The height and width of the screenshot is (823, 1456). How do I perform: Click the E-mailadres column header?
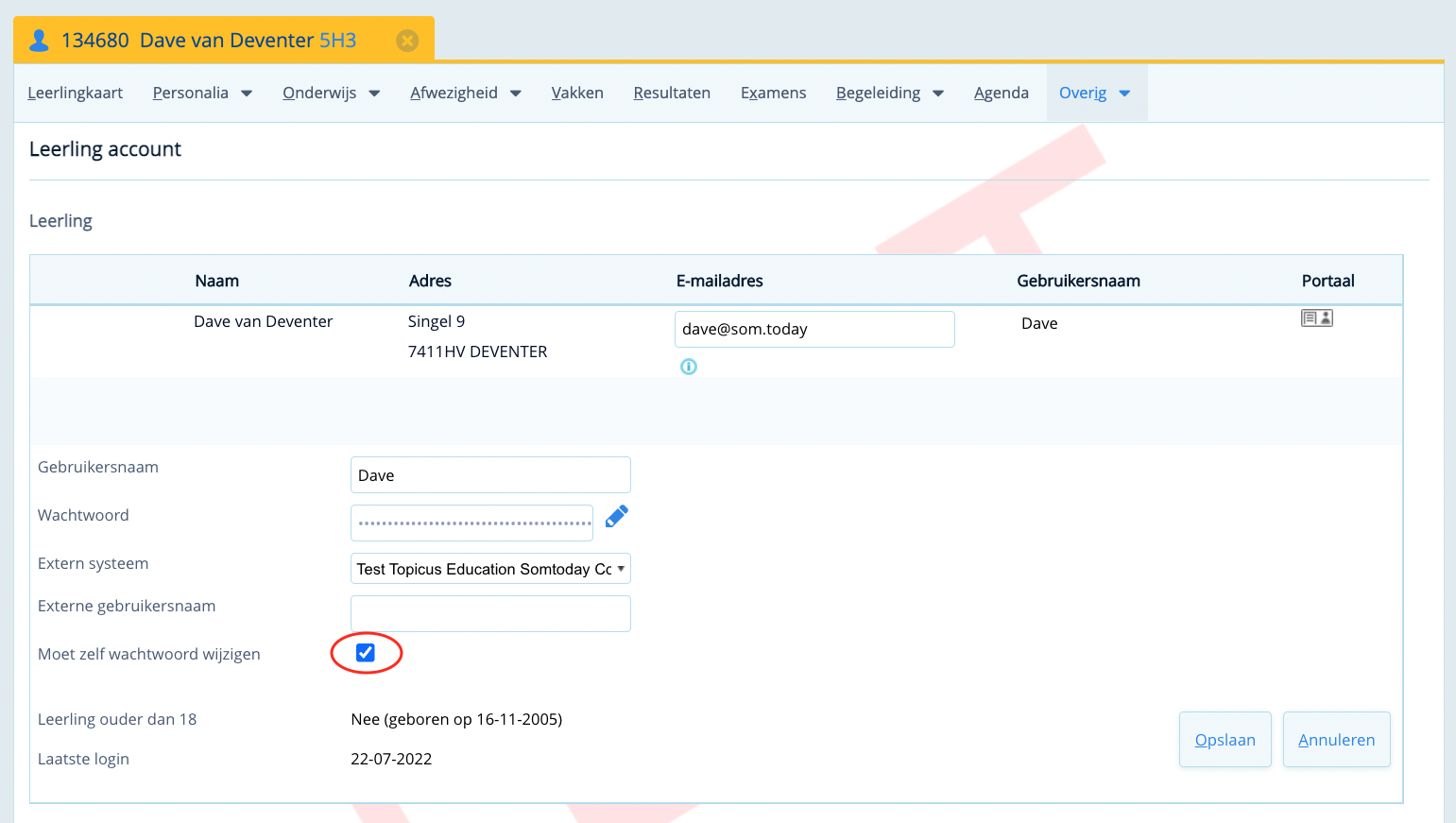(720, 281)
